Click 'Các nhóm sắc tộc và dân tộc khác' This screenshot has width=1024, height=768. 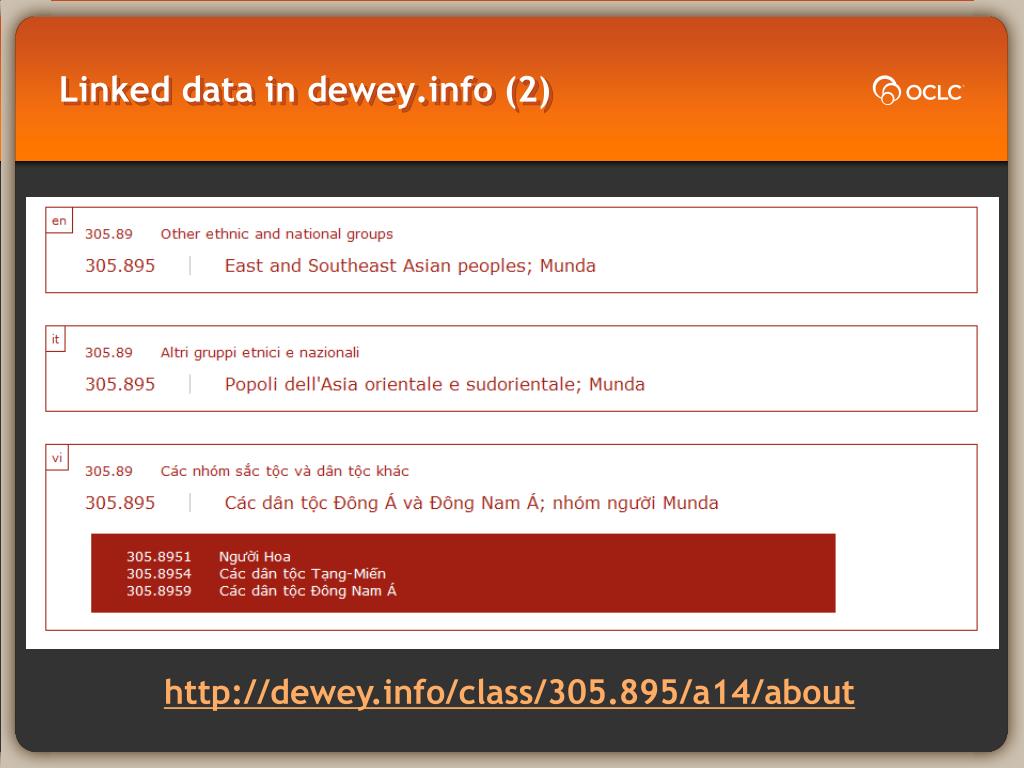(285, 471)
